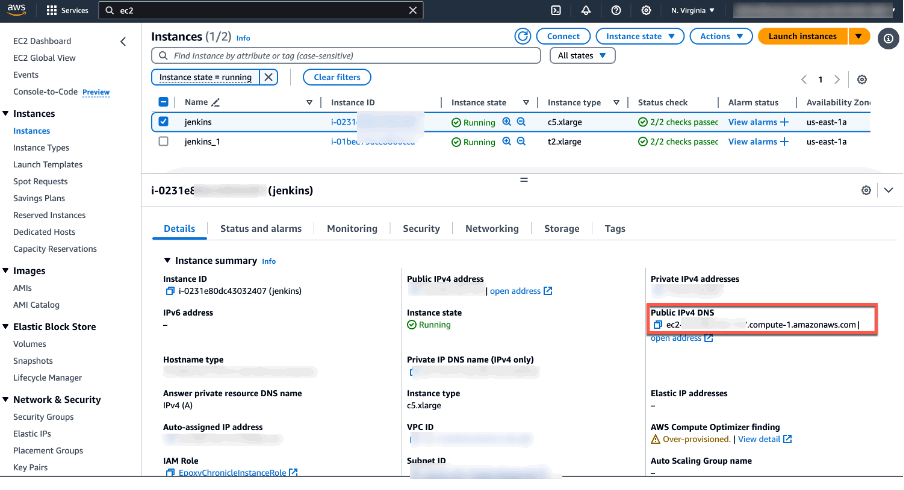Viewport: 904px width, 490px height.
Task: Open Security Groups in sidebar
Action: pyautogui.click(x=43, y=417)
